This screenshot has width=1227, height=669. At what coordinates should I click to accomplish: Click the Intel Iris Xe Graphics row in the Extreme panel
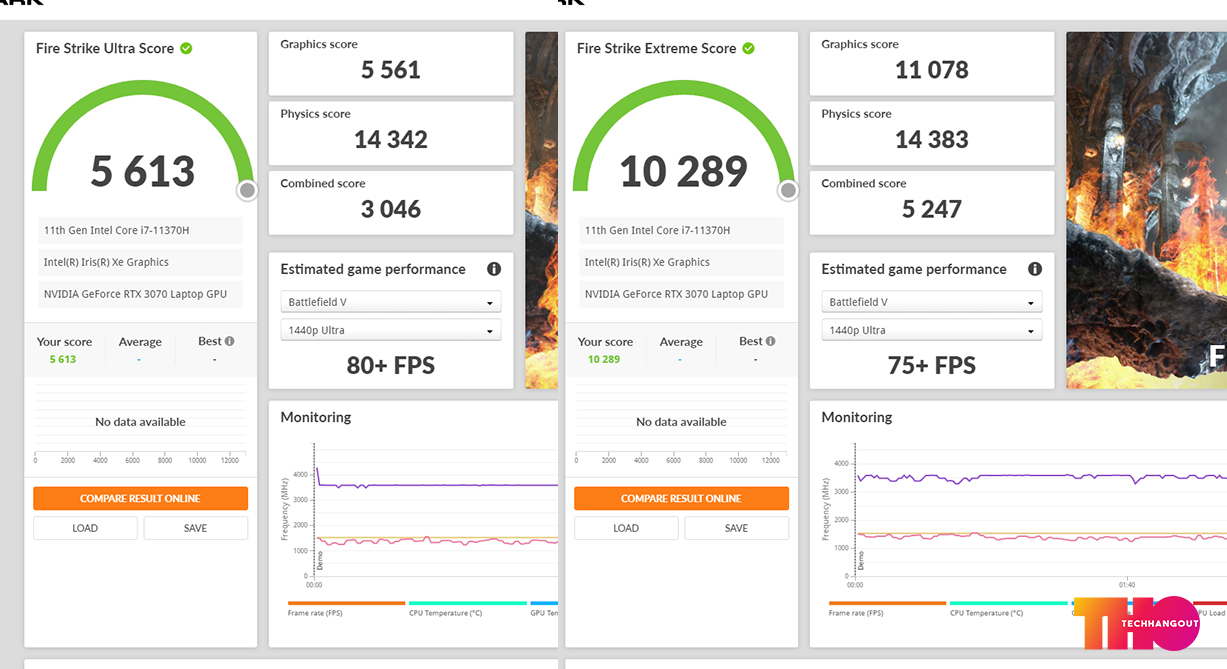click(681, 262)
